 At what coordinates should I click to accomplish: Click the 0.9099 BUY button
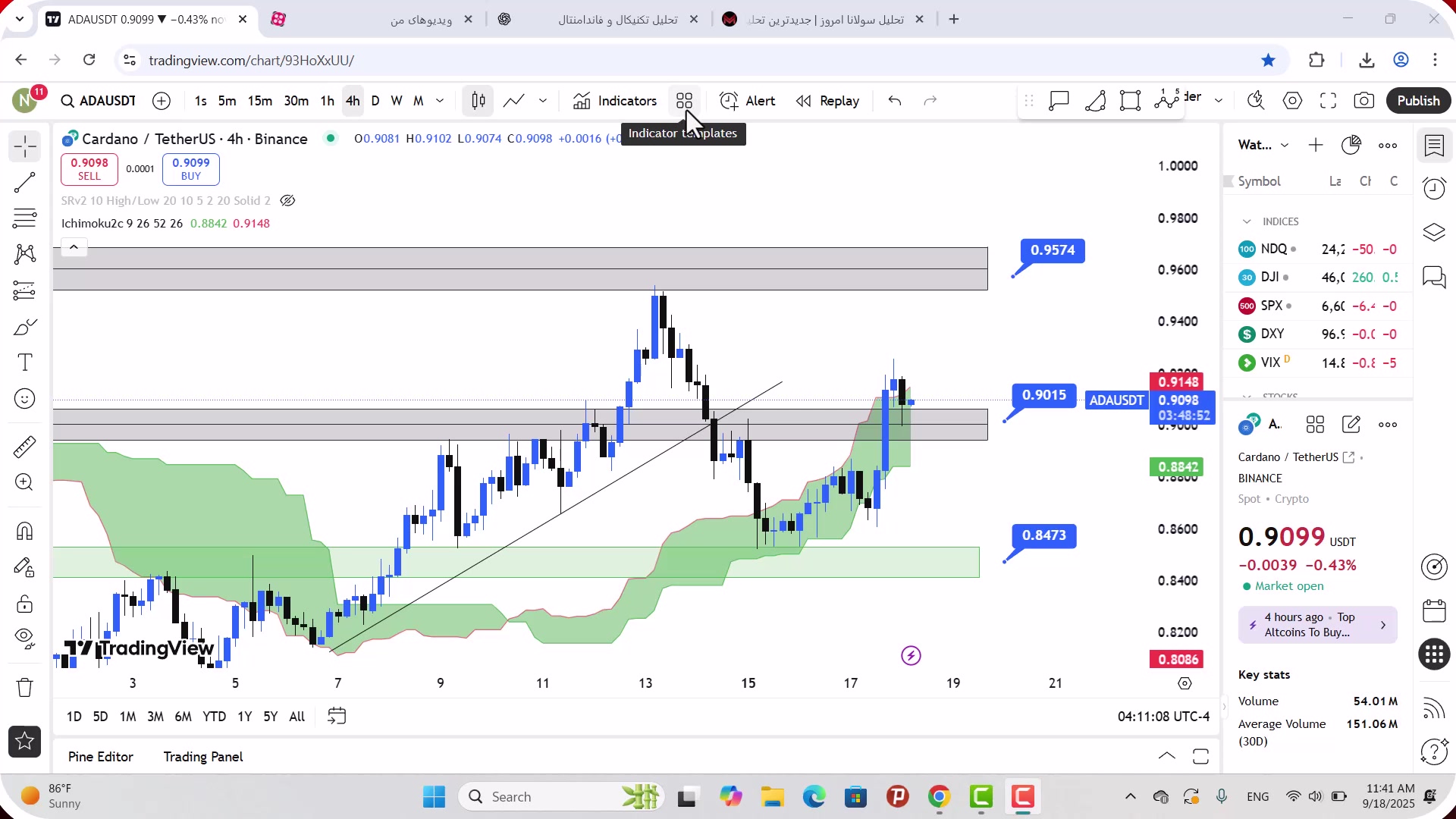191,169
